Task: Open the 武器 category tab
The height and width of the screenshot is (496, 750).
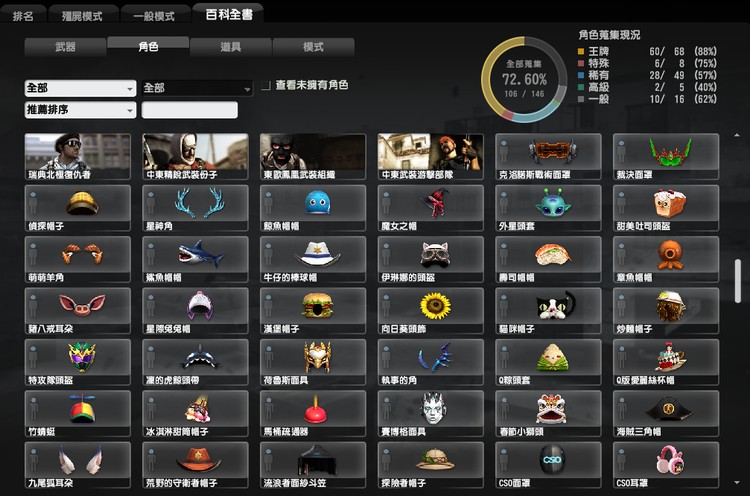Action: [66, 47]
